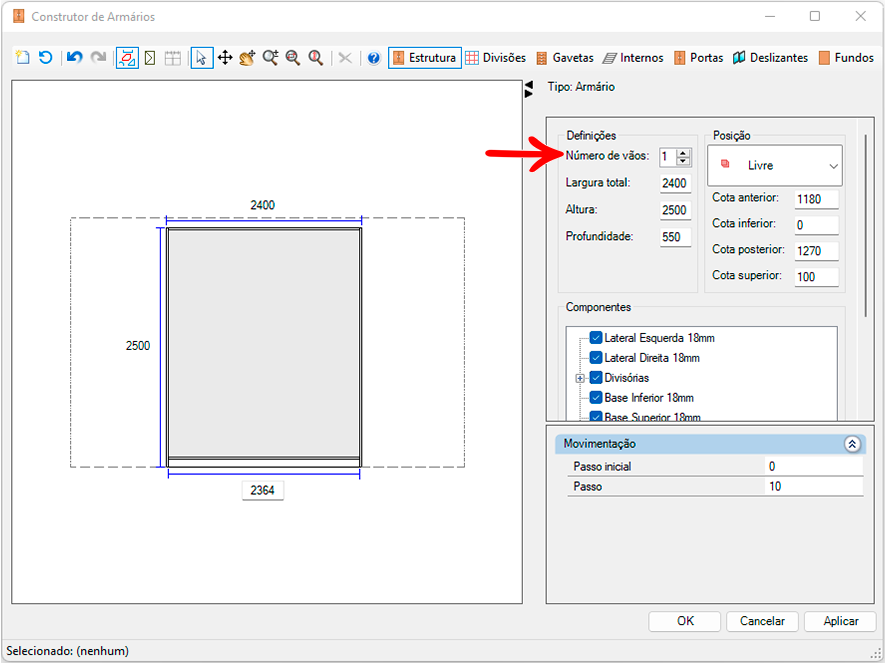
Task: Click the Cancelar button
Action: pyautogui.click(x=762, y=621)
